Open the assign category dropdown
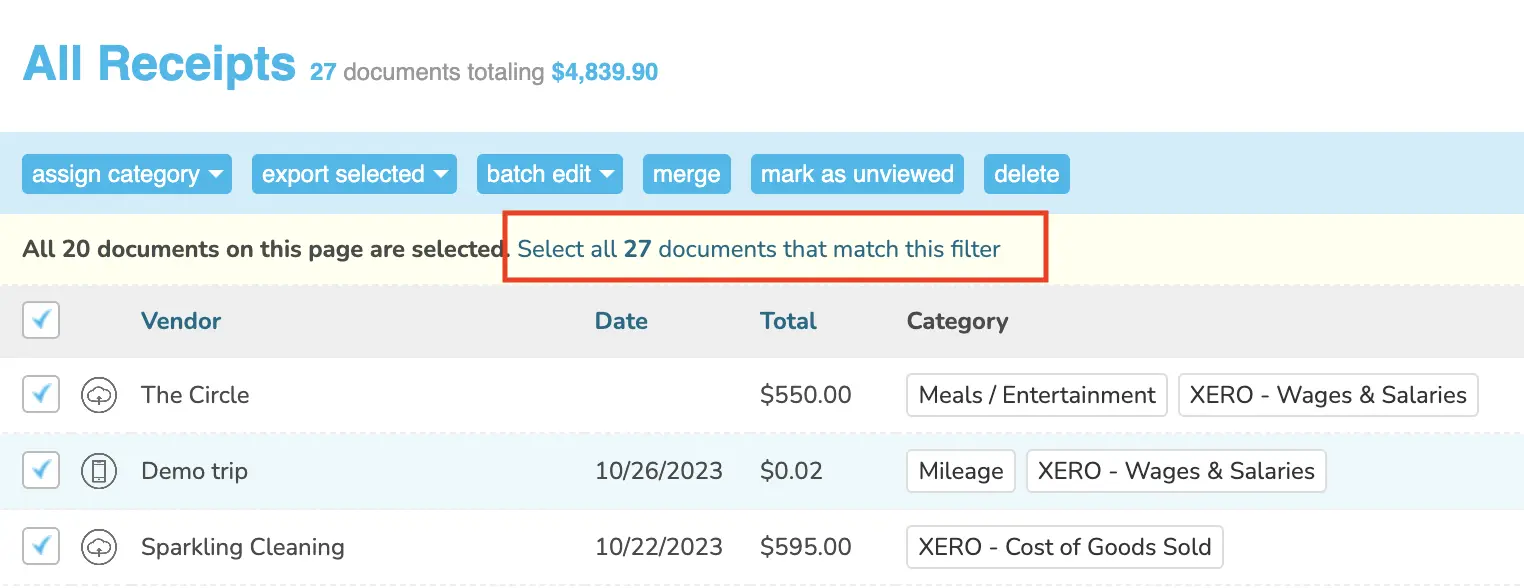Viewport: 1524px width, 588px height. click(x=127, y=174)
